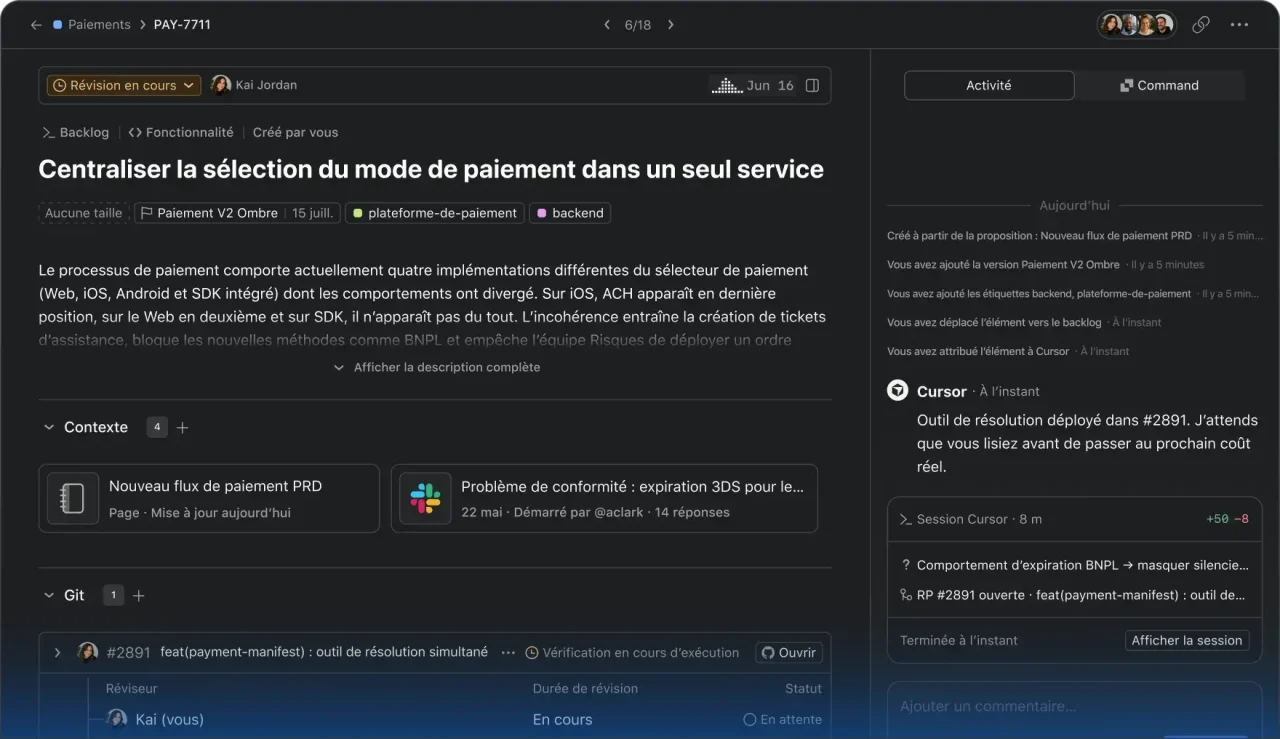Click the Backlog label
This screenshot has width=1280, height=739.
click(x=76, y=132)
